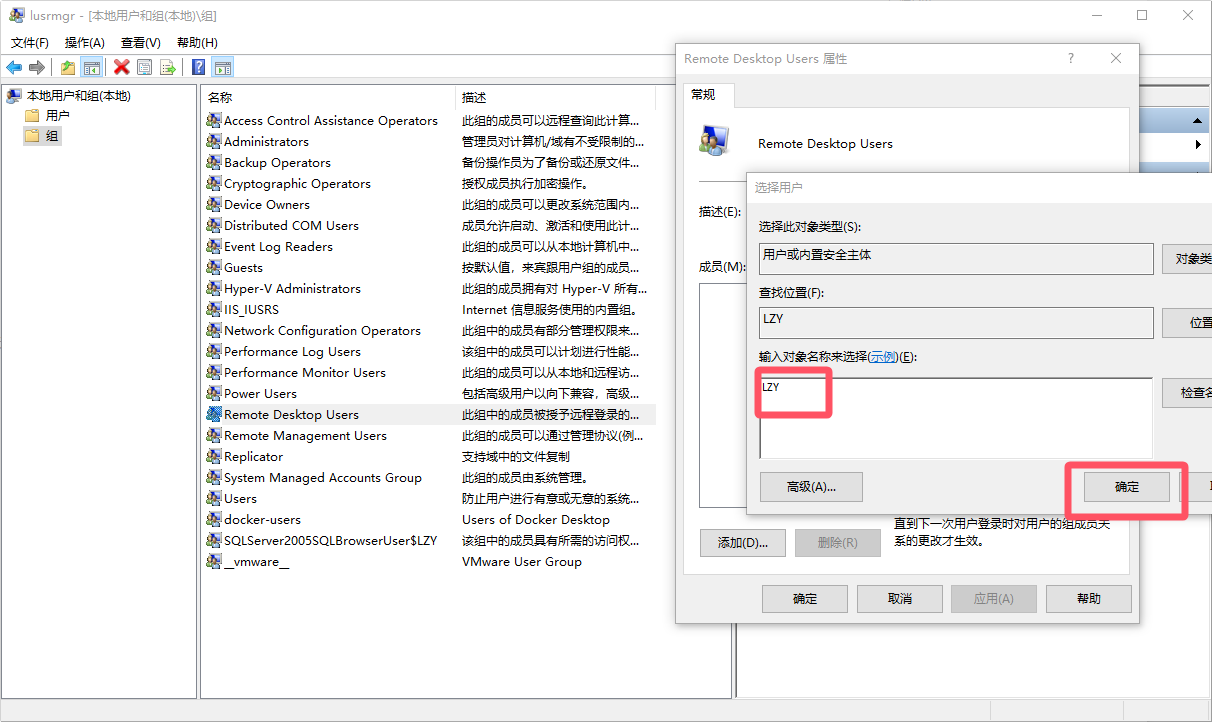The height and width of the screenshot is (722, 1212).
Task: Close the Remote Desktop Users properties dialog
Action: pyautogui.click(x=1116, y=58)
